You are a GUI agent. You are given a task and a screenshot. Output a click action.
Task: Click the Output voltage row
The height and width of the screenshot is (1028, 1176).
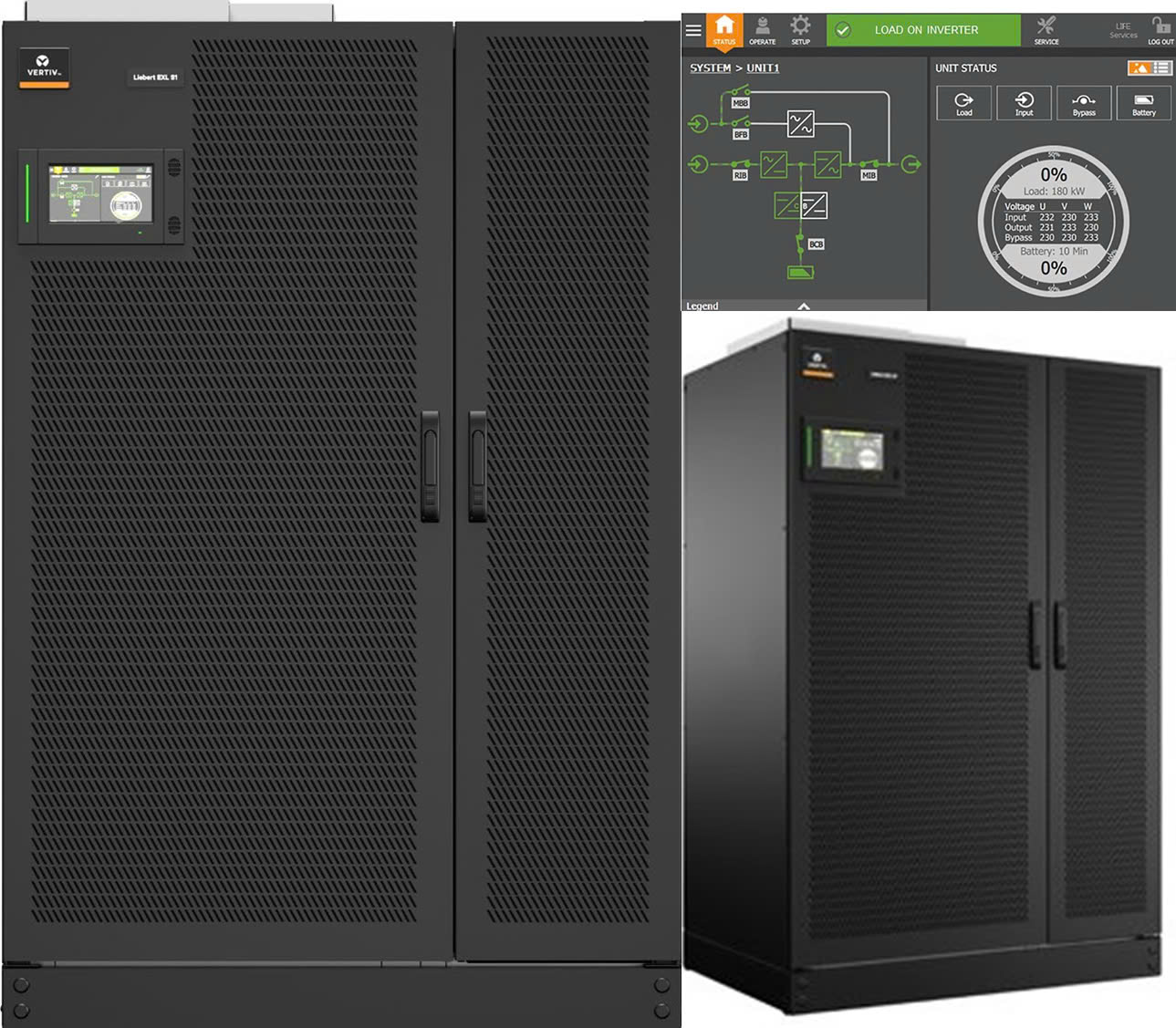pos(1051,227)
